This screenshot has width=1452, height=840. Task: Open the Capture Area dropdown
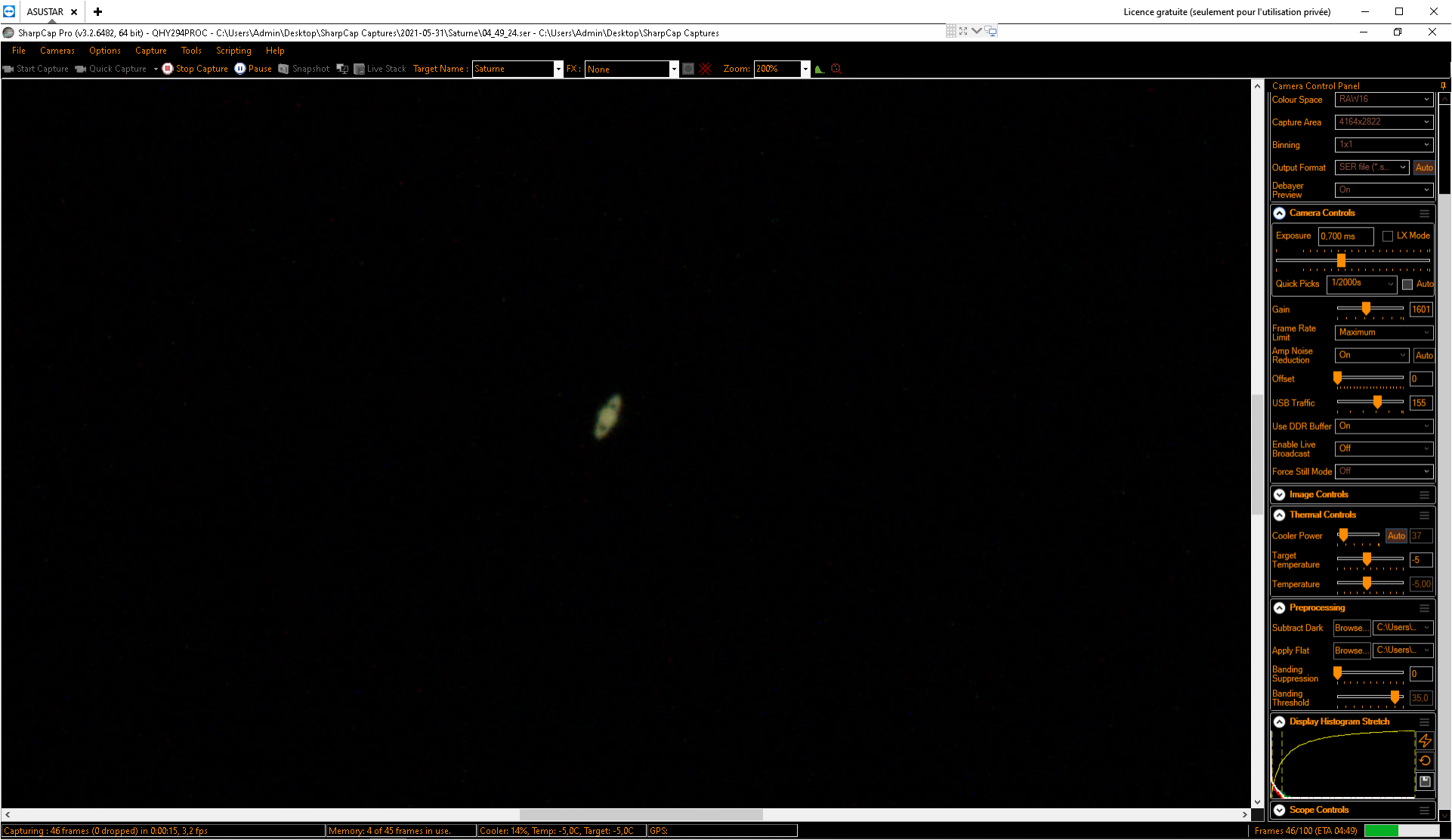click(1384, 122)
